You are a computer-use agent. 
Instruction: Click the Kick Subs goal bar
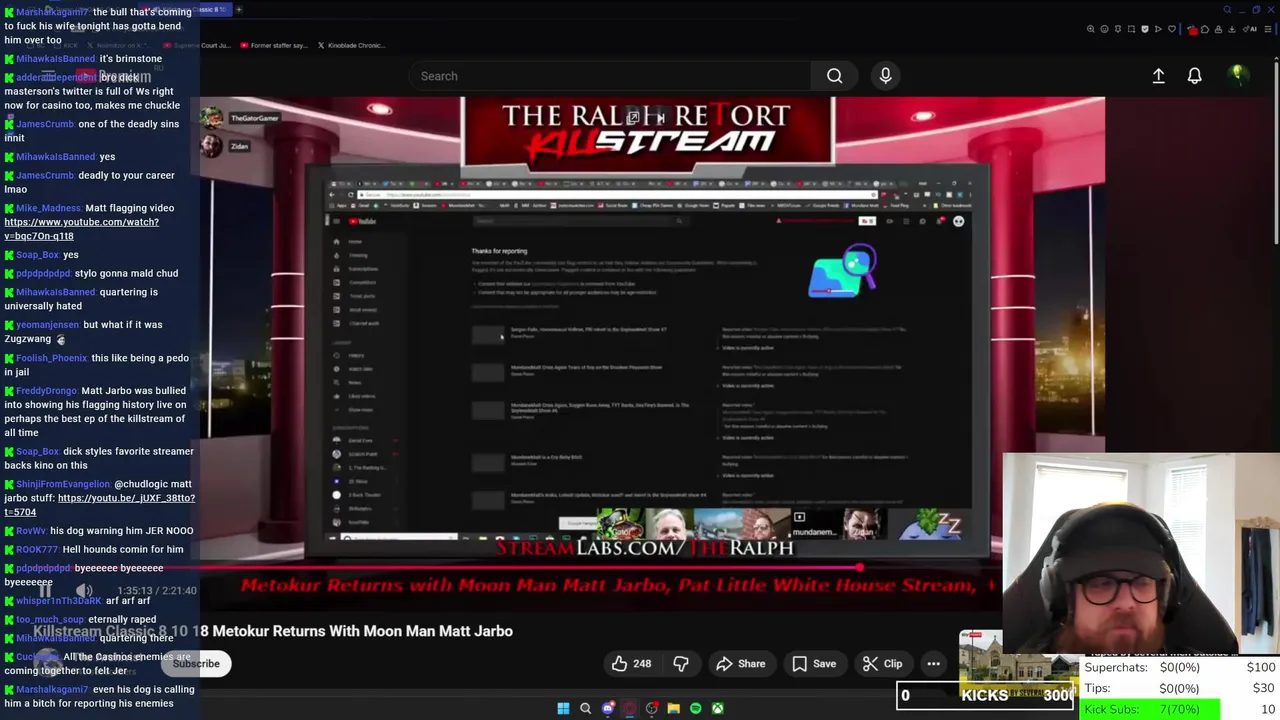[1180, 709]
